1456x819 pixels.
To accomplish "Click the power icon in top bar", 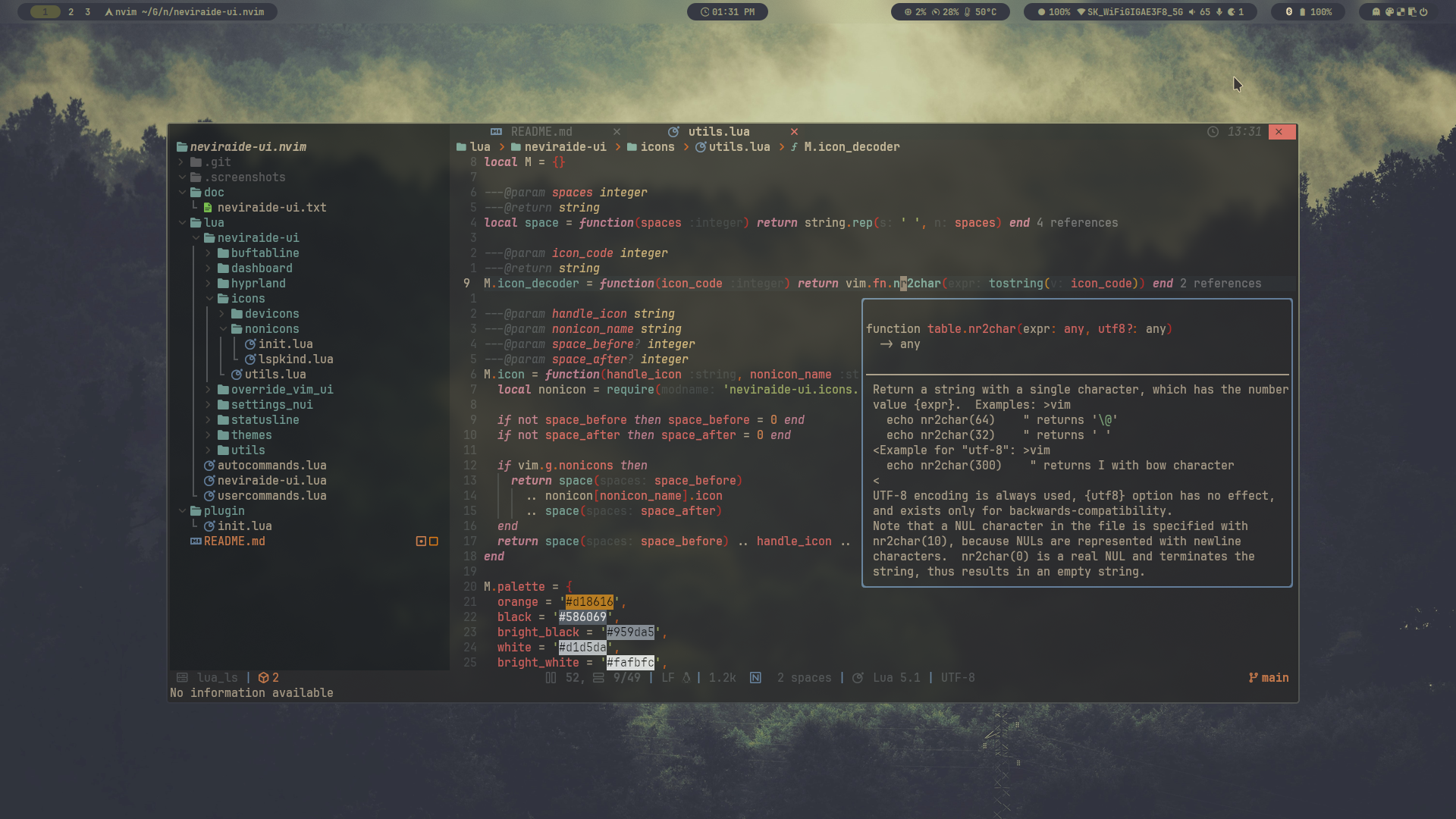I will click(x=1423, y=12).
